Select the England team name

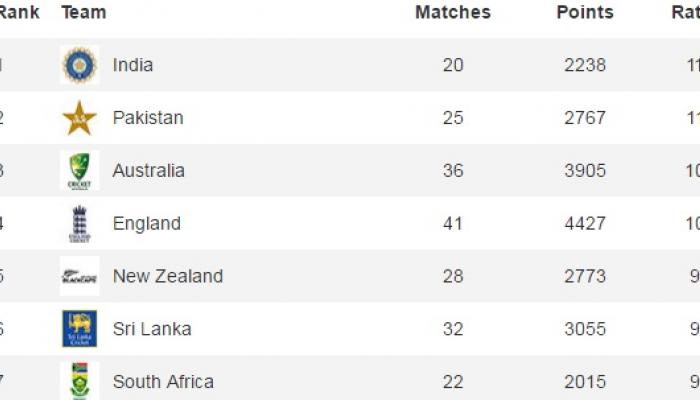coord(146,224)
